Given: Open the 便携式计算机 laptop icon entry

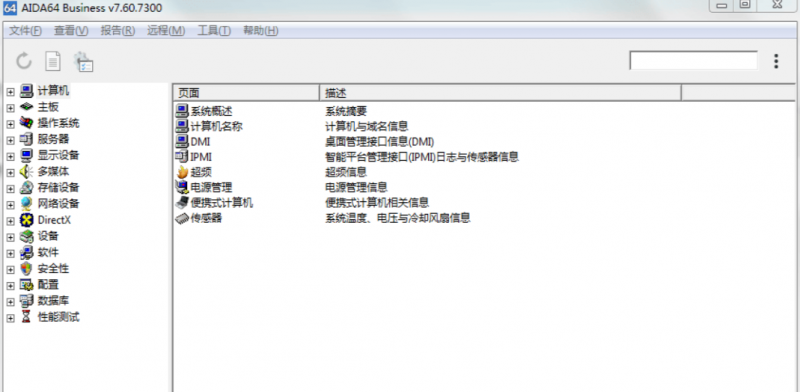Looking at the screenshot, I should [x=182, y=203].
